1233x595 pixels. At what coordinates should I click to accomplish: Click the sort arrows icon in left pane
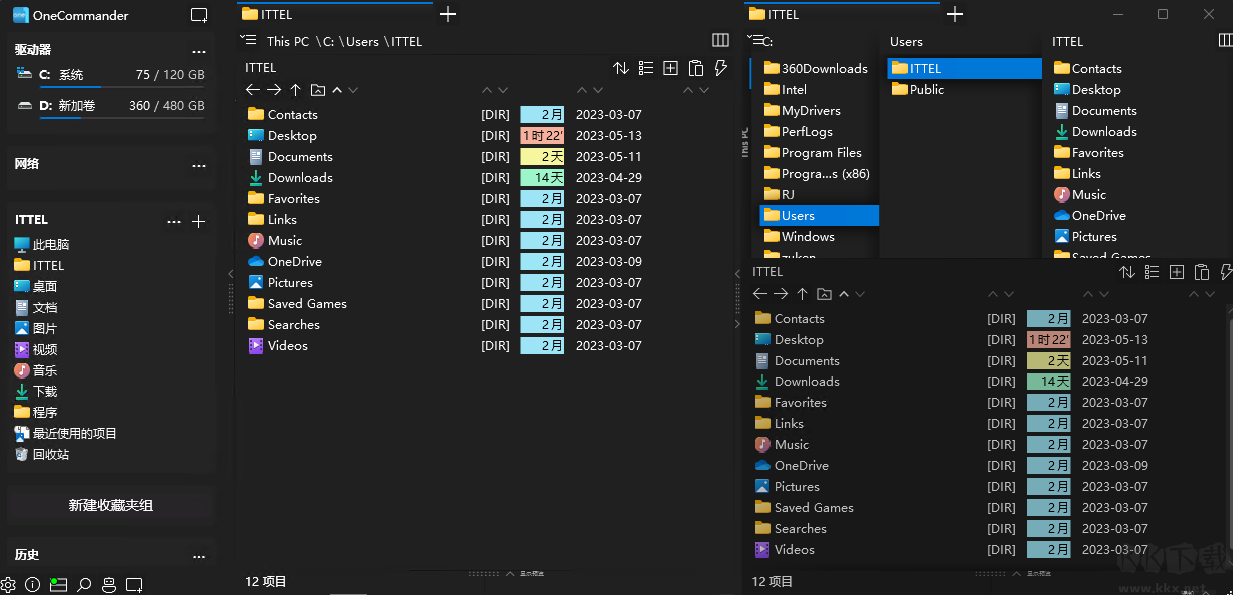[621, 68]
